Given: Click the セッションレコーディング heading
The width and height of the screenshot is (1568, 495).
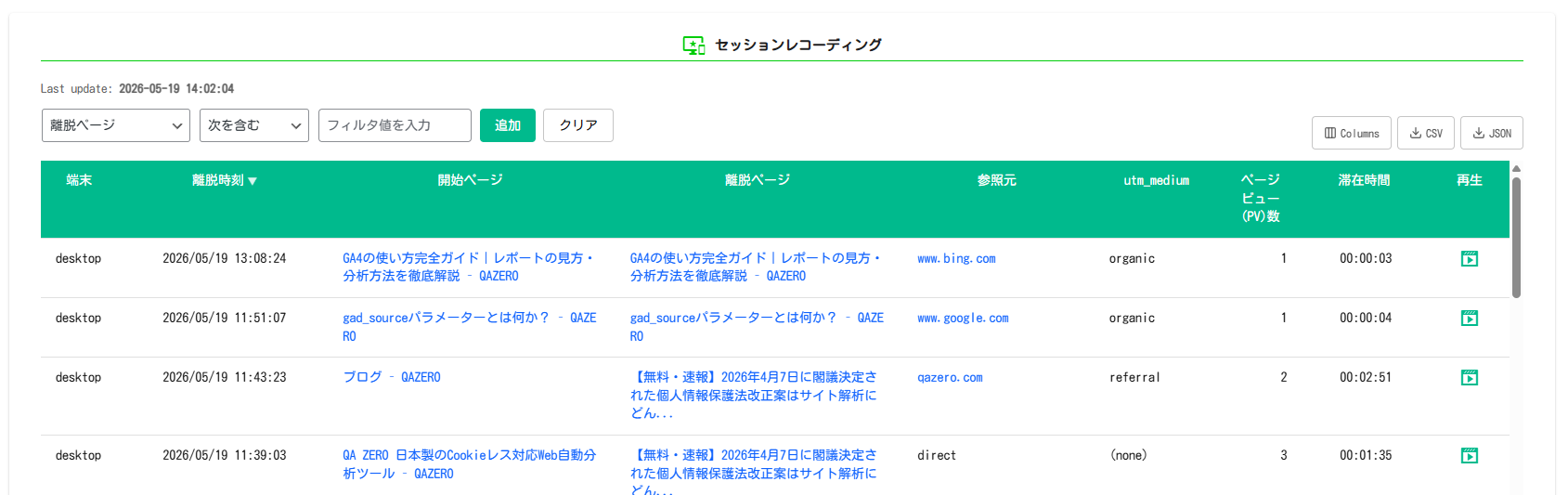Looking at the screenshot, I should coord(798,45).
